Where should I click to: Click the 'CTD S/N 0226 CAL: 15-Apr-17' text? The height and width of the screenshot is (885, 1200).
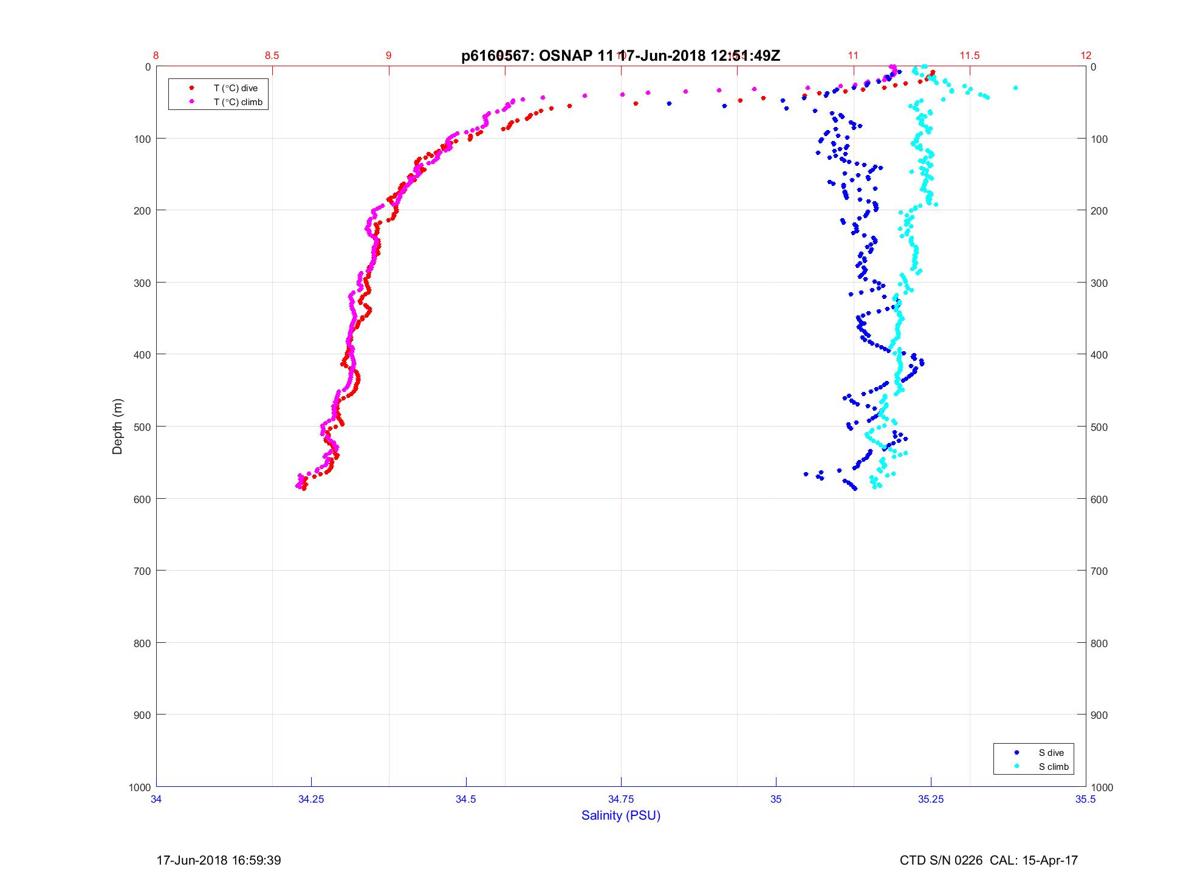tap(988, 860)
